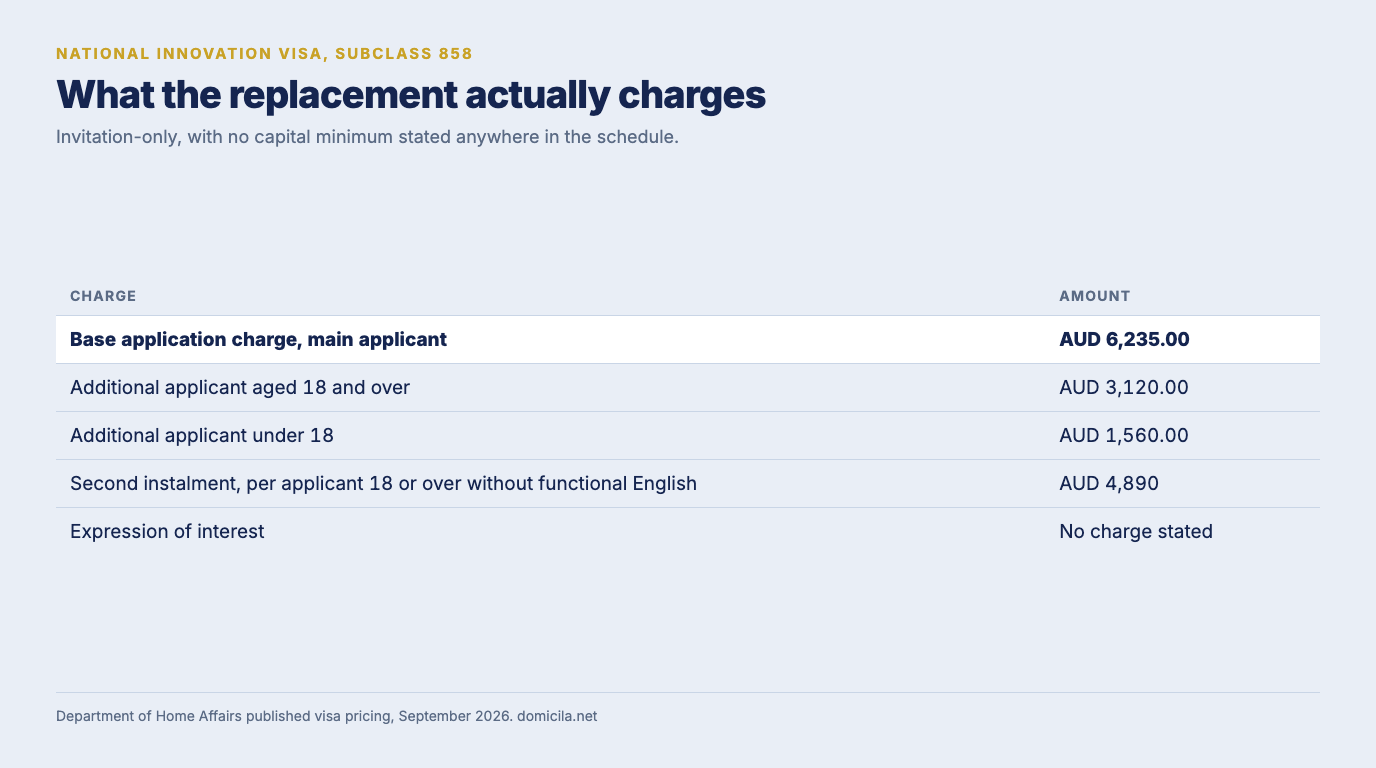The image size is (1376, 768).
Task: Select the Second instalment row label
Action: point(383,484)
